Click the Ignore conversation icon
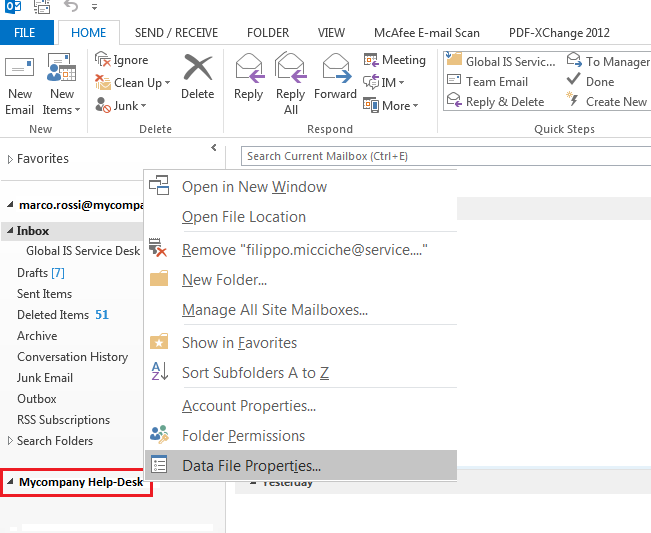Image resolution: width=651 pixels, height=533 pixels. click(x=103, y=61)
